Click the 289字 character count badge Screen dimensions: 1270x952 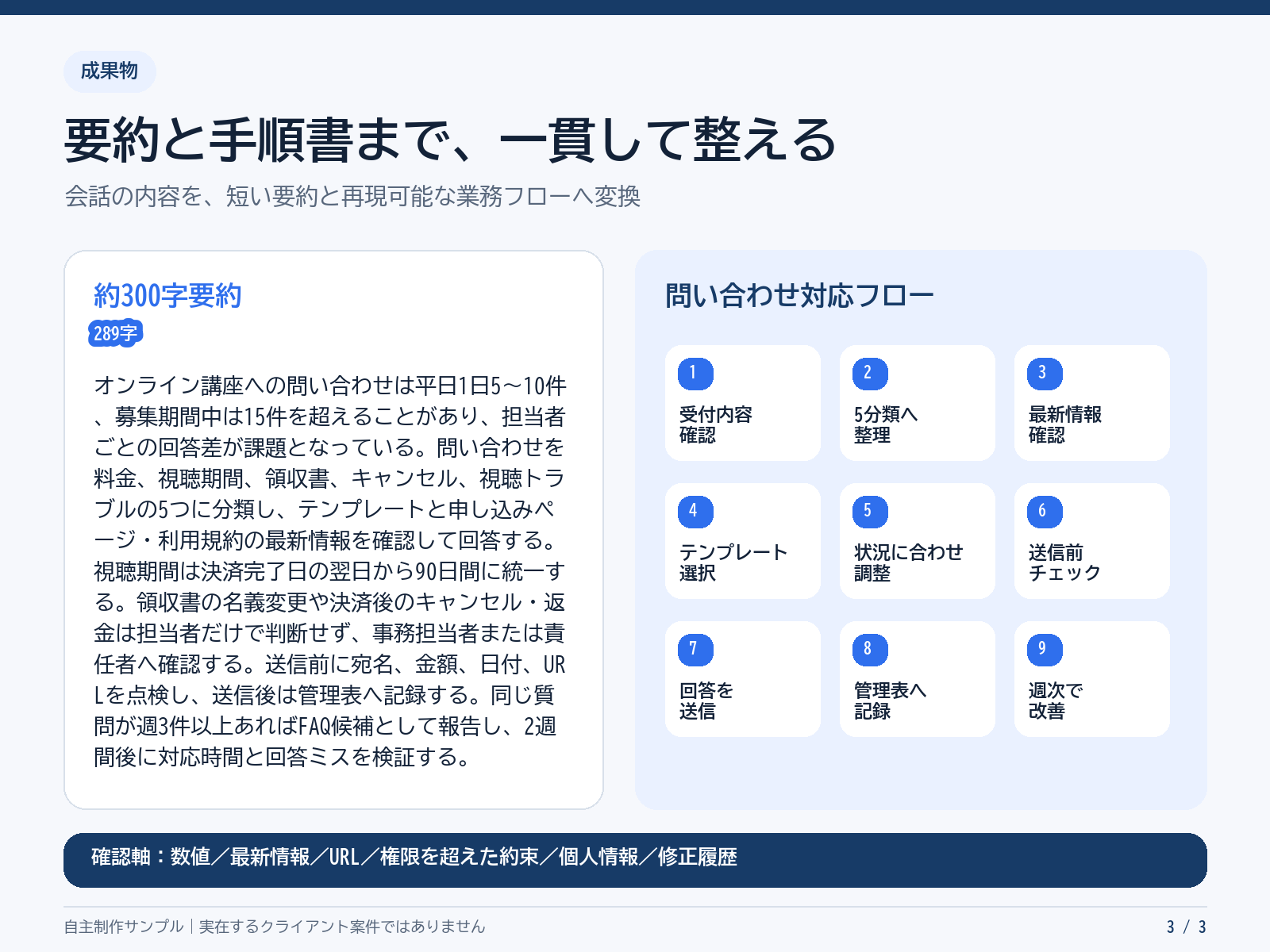[115, 333]
